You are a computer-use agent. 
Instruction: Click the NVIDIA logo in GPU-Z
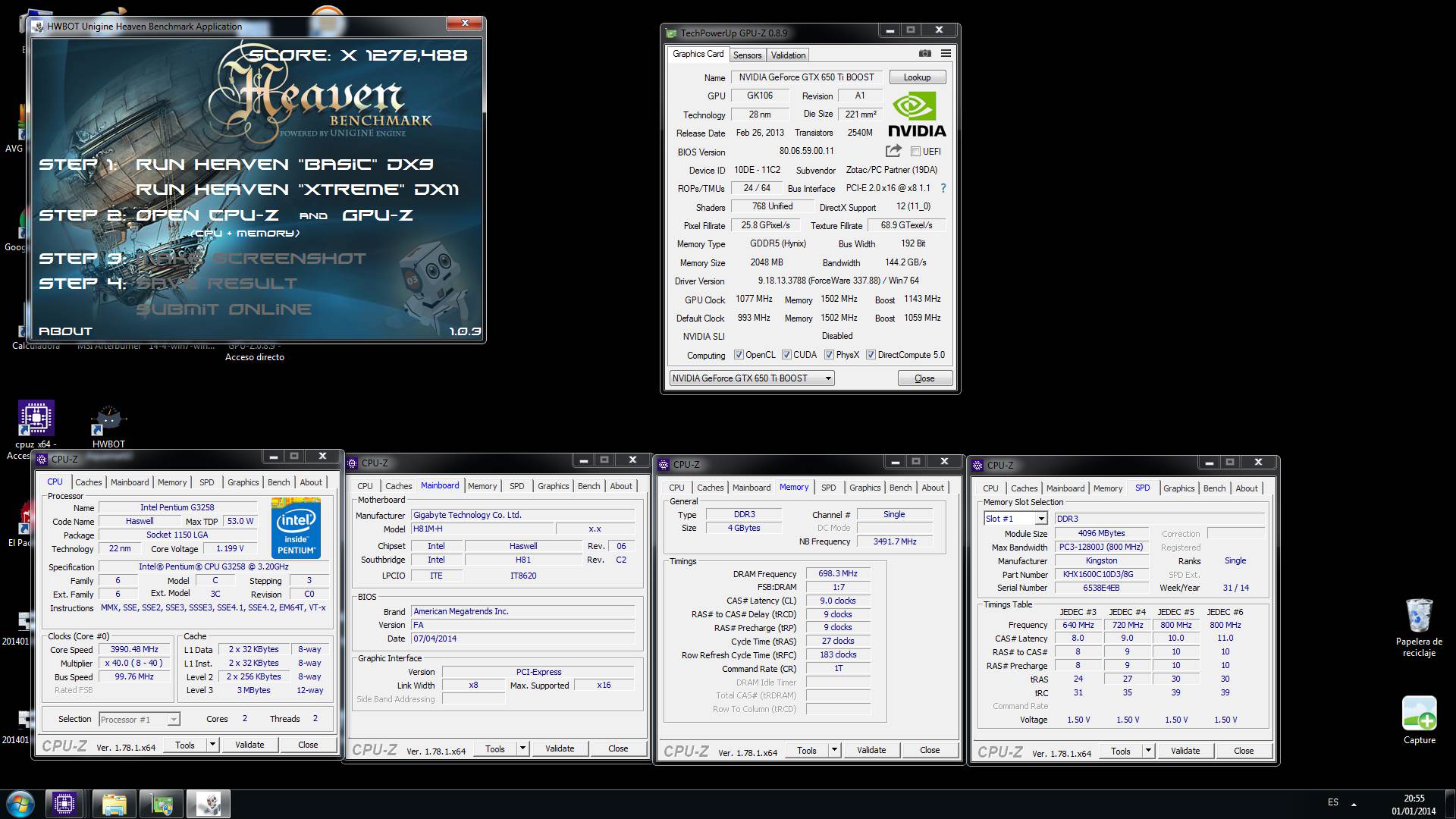coord(917,115)
